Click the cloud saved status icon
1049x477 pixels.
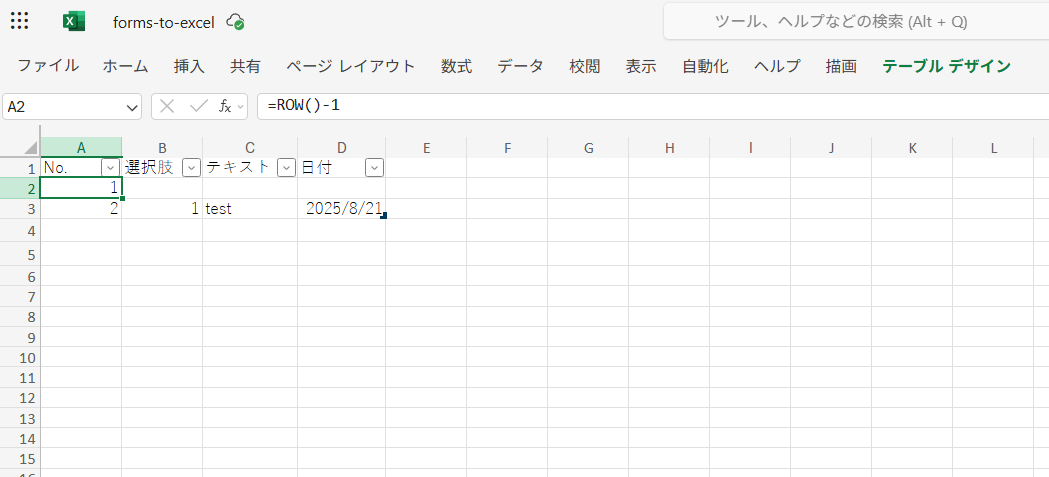[x=235, y=22]
